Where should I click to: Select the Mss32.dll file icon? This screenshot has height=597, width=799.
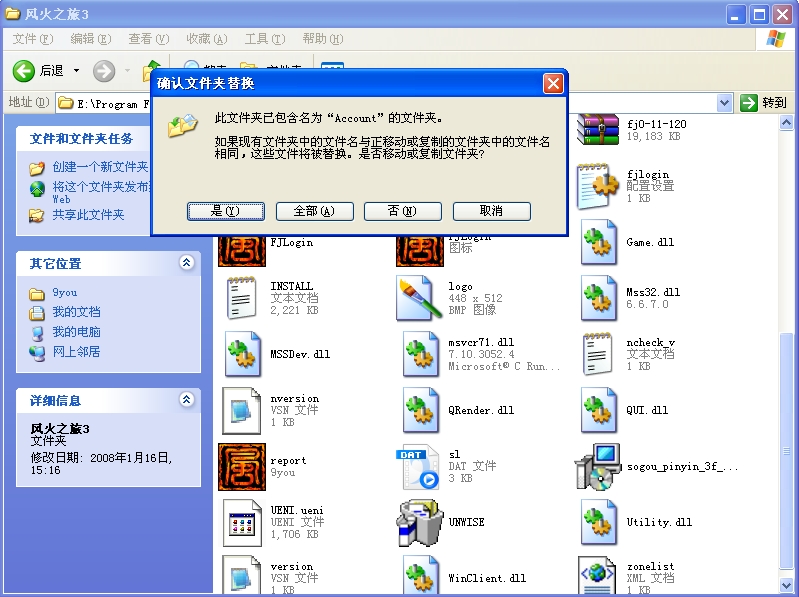pos(598,298)
